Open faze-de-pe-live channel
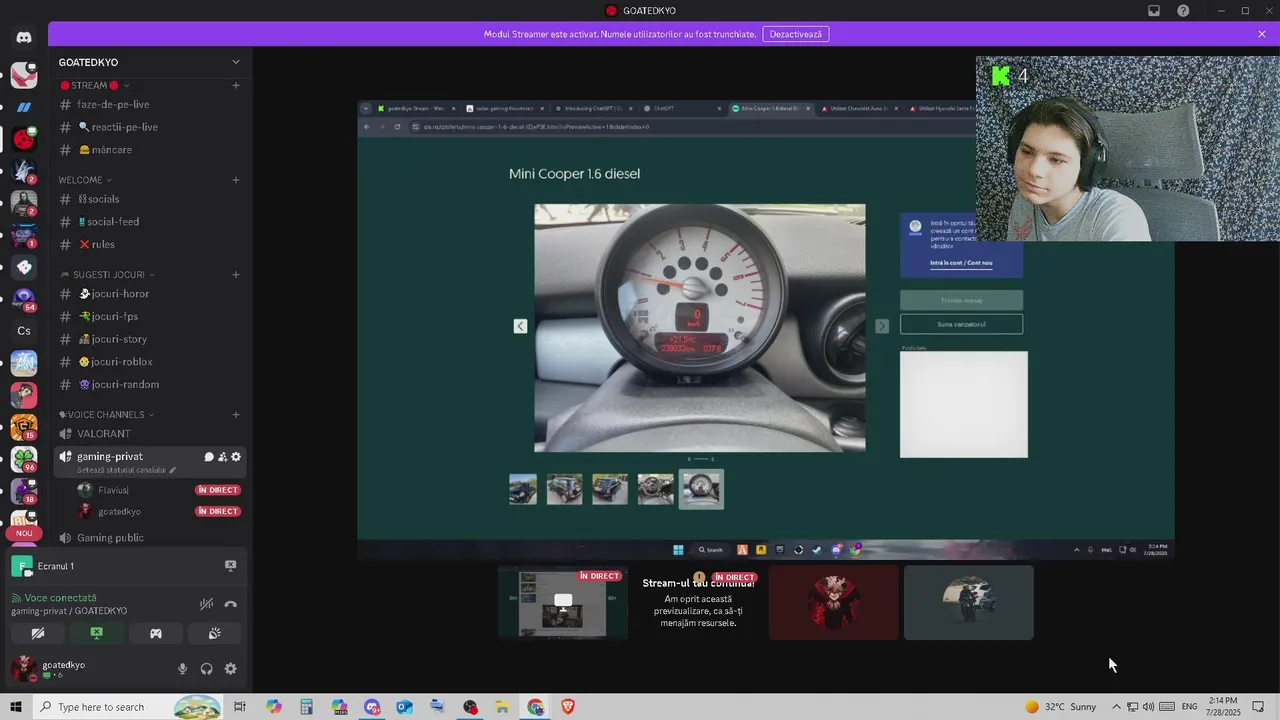Viewport: 1280px width, 720px height. pyautogui.click(x=150, y=104)
